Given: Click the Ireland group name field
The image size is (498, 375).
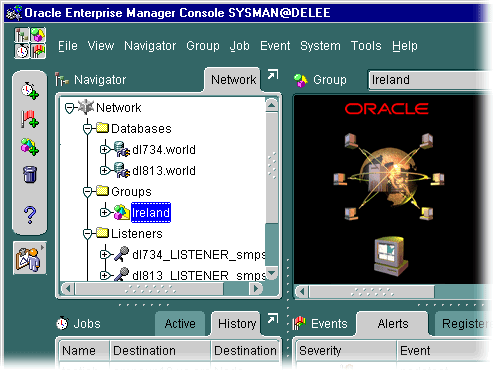Looking at the screenshot, I should click(430, 80).
